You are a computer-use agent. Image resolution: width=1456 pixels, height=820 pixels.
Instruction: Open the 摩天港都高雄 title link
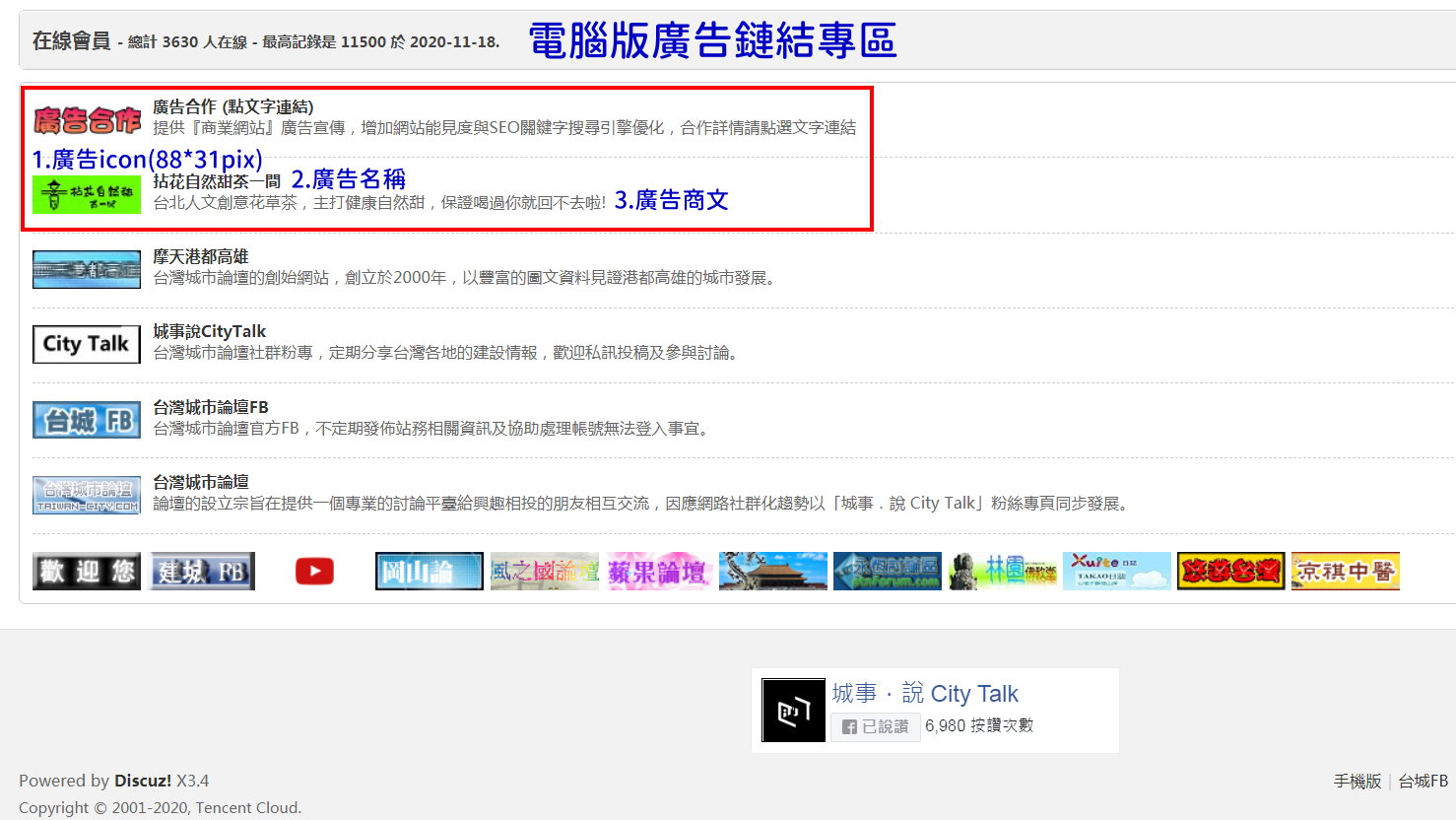point(201,256)
